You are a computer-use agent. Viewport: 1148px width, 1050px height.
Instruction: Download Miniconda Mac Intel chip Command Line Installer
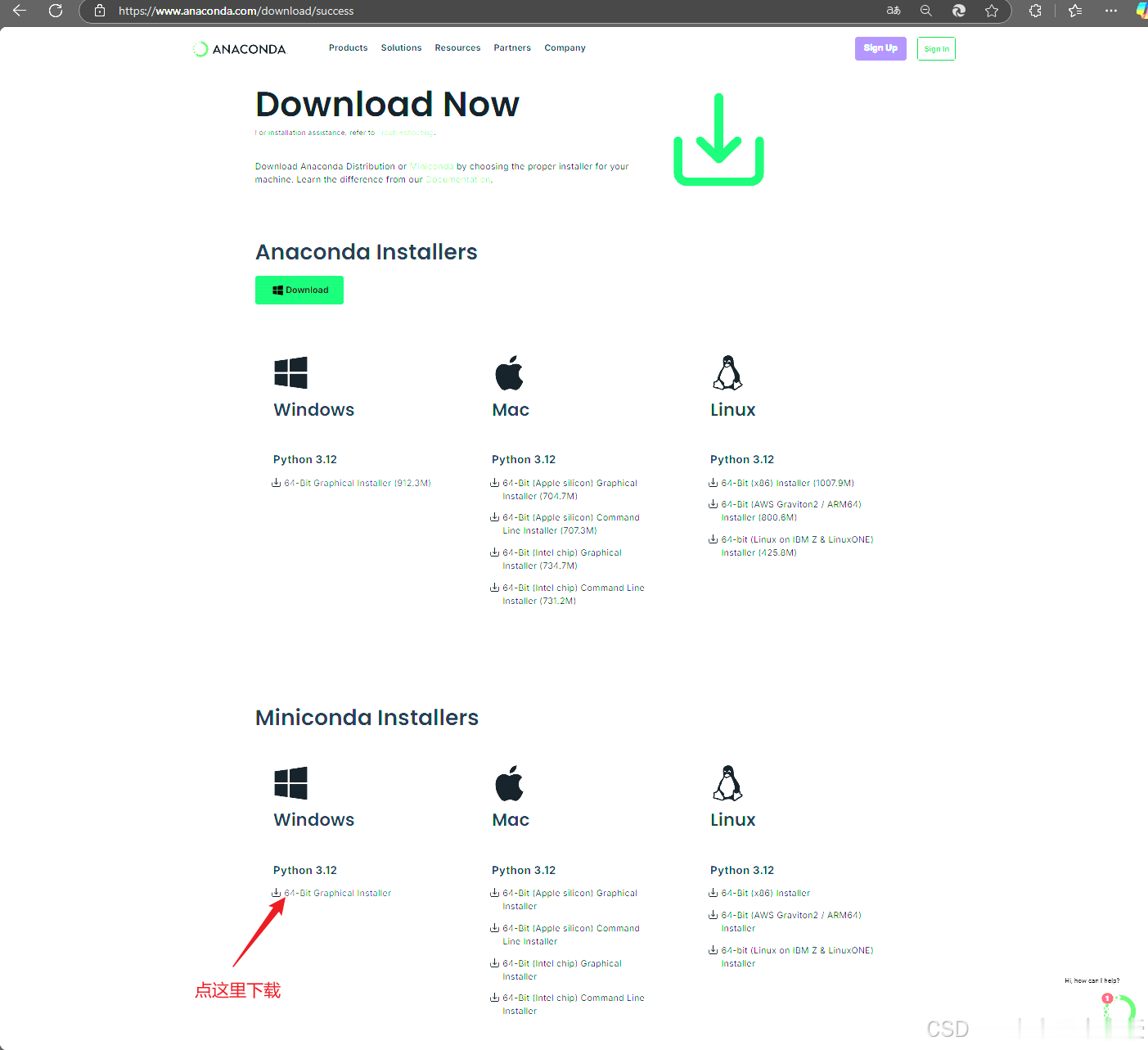point(567,1004)
